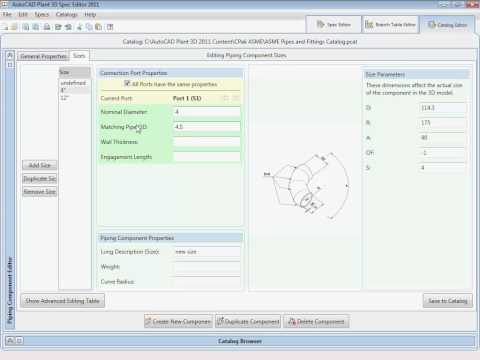The width and height of the screenshot is (480, 360).
Task: Click Show Advanced Editing Table
Action: coord(63,301)
